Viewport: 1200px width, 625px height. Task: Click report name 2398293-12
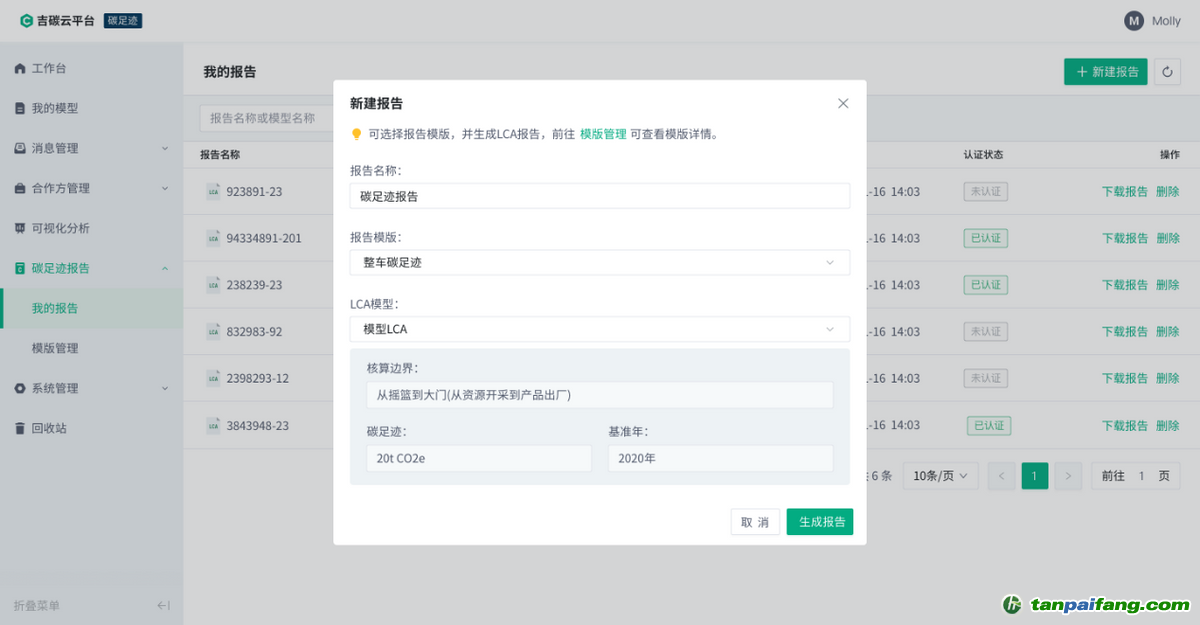coord(258,378)
